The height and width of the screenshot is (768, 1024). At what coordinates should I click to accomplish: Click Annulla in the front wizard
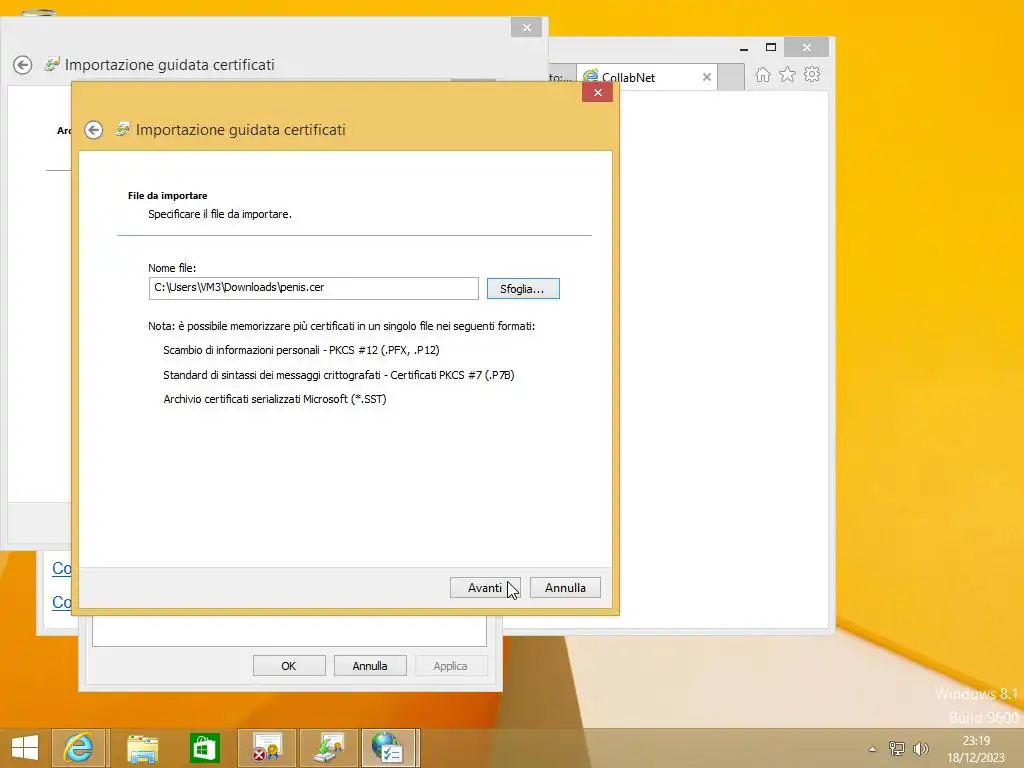tap(565, 588)
